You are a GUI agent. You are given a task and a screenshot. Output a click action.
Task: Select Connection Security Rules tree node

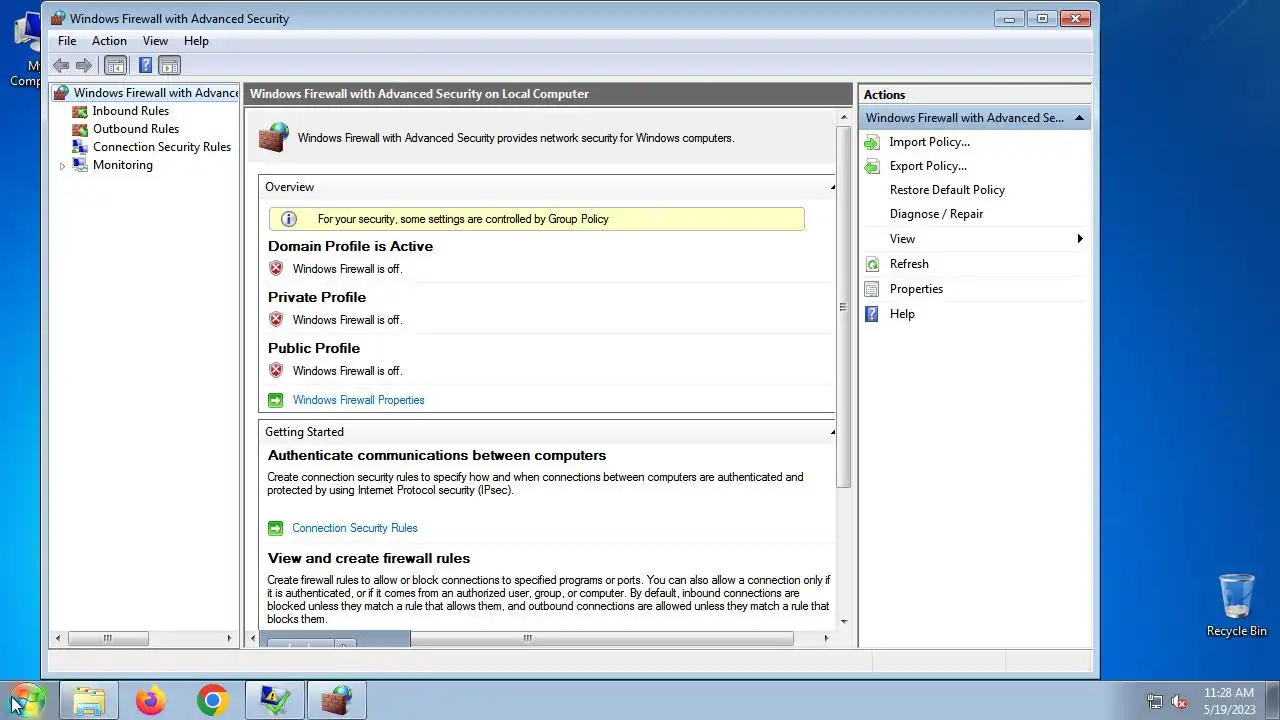[161, 147]
